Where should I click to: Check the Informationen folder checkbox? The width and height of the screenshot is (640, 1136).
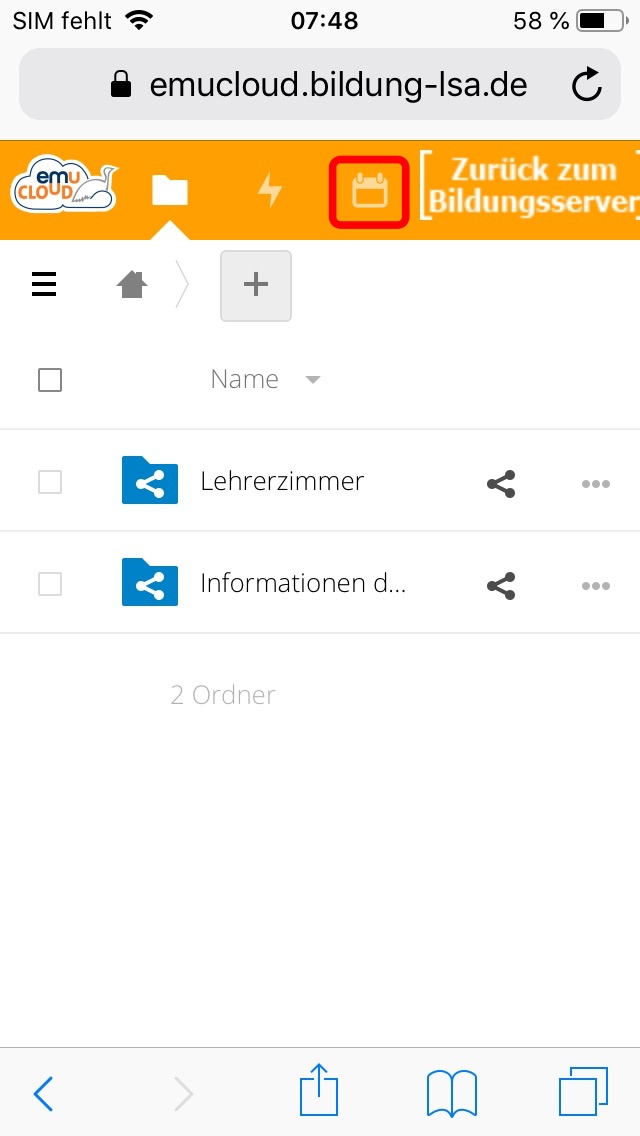point(50,584)
